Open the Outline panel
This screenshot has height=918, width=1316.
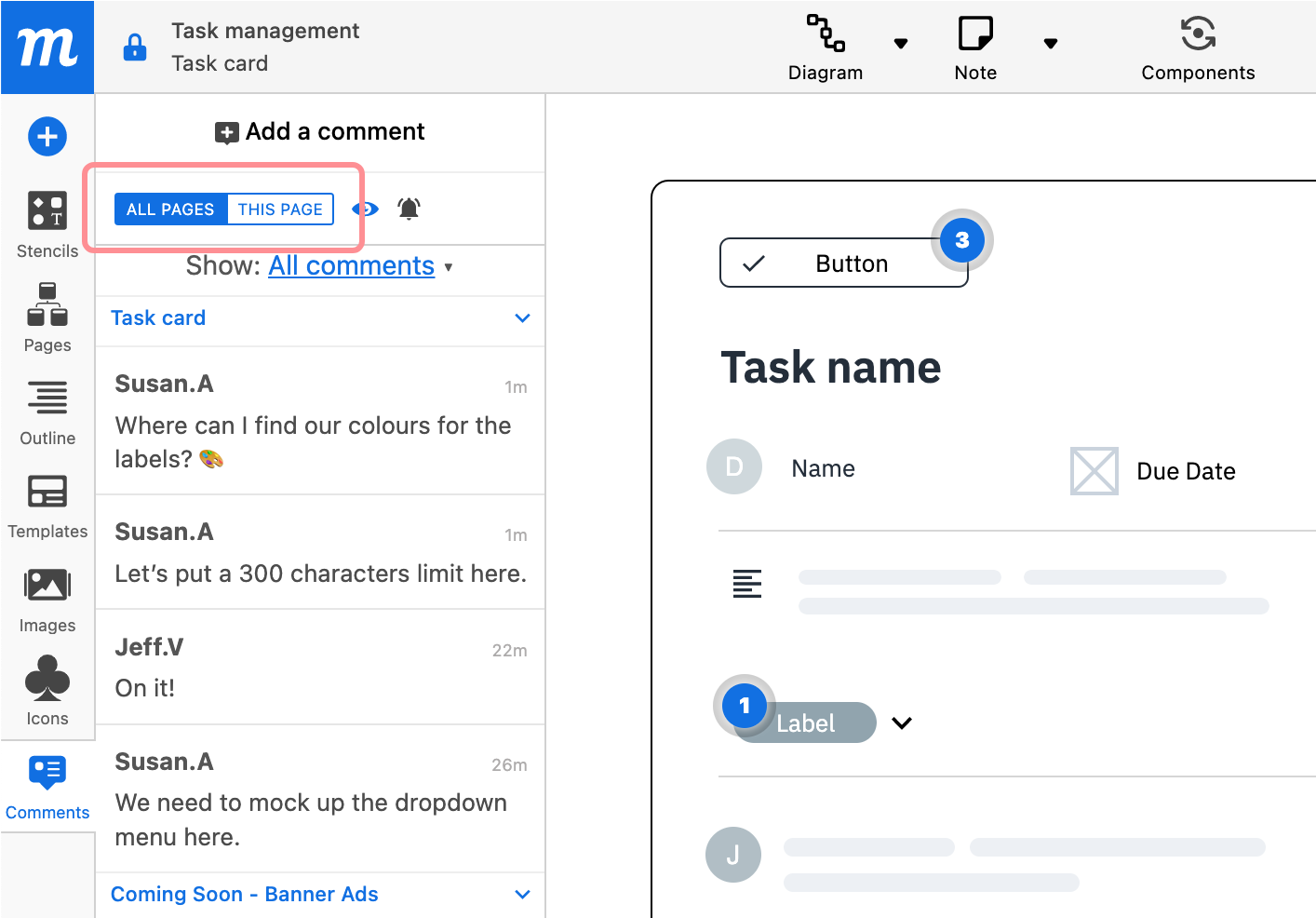(47, 412)
